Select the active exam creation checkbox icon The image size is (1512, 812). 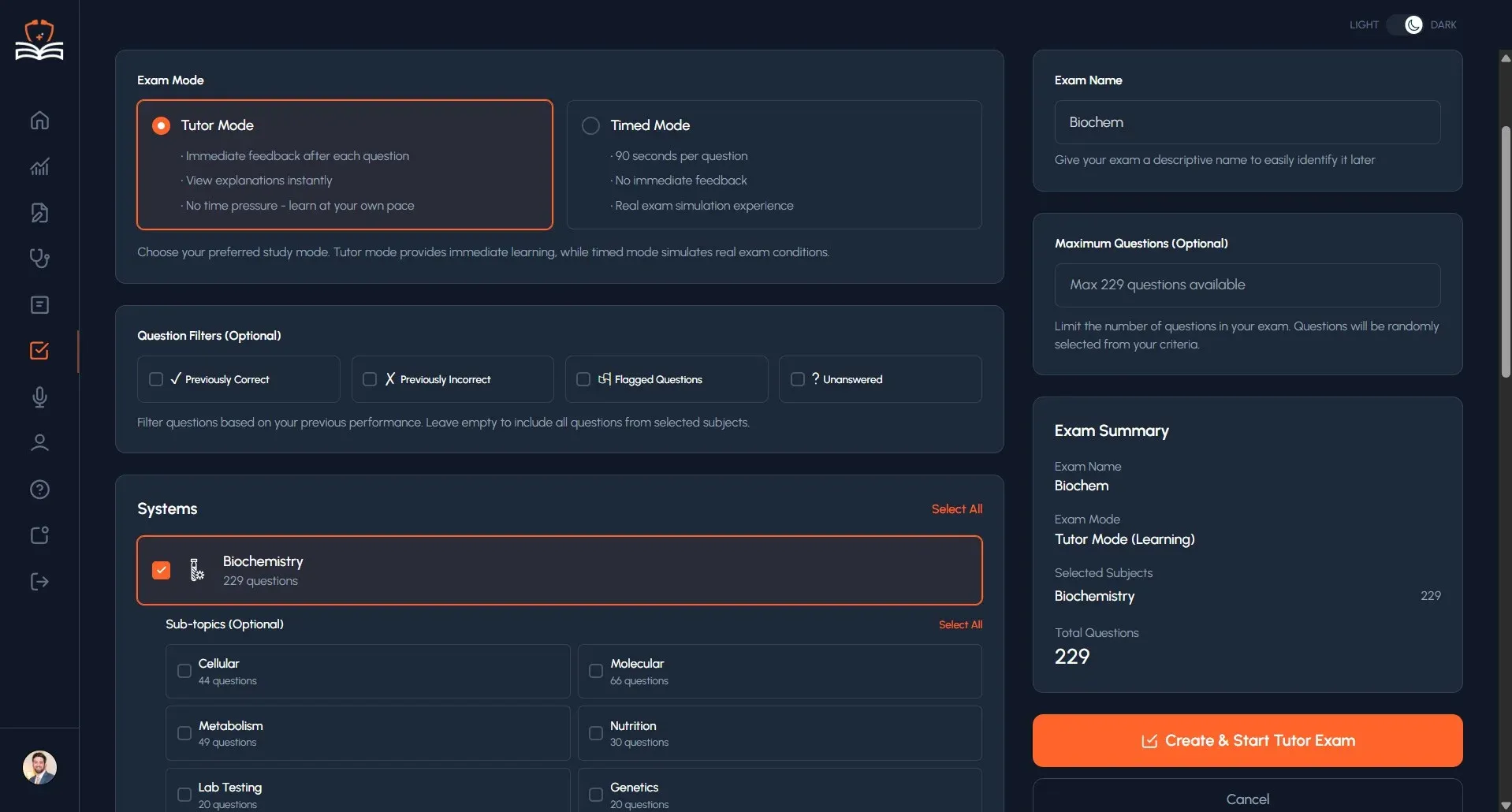coord(39,352)
